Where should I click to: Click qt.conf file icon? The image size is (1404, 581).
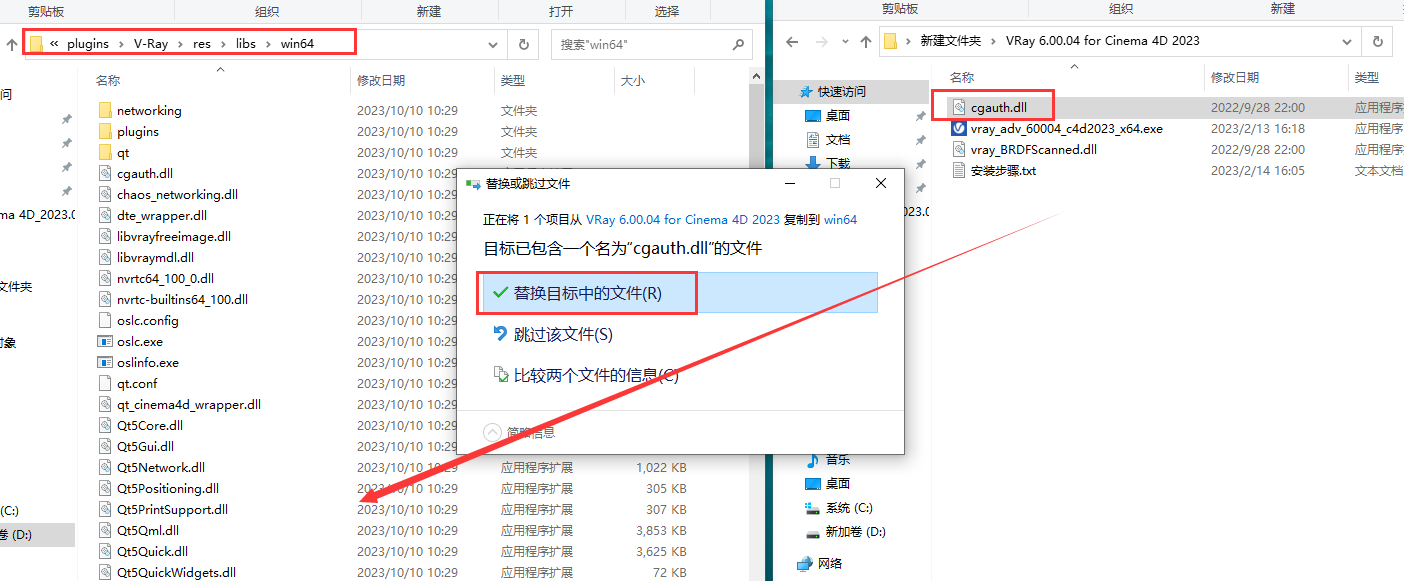106,383
